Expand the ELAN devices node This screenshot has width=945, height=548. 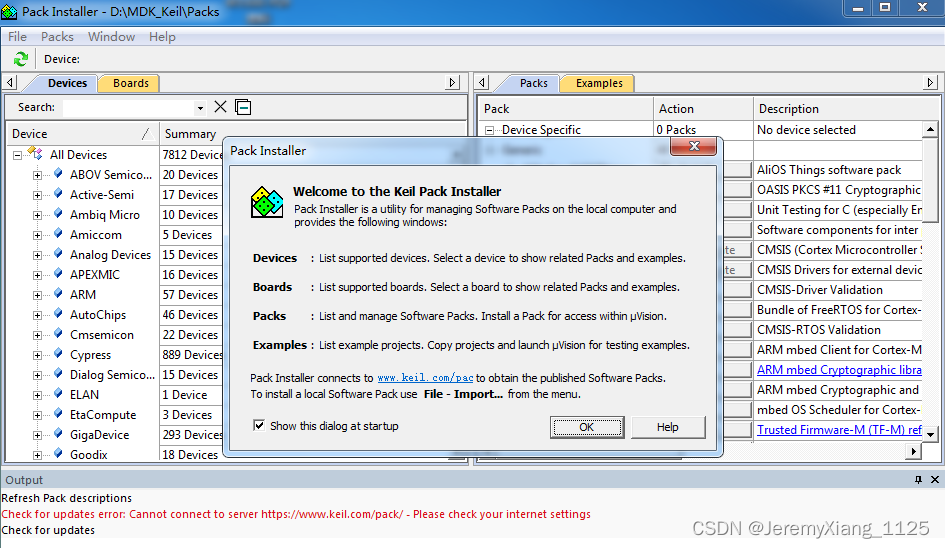click(37, 395)
